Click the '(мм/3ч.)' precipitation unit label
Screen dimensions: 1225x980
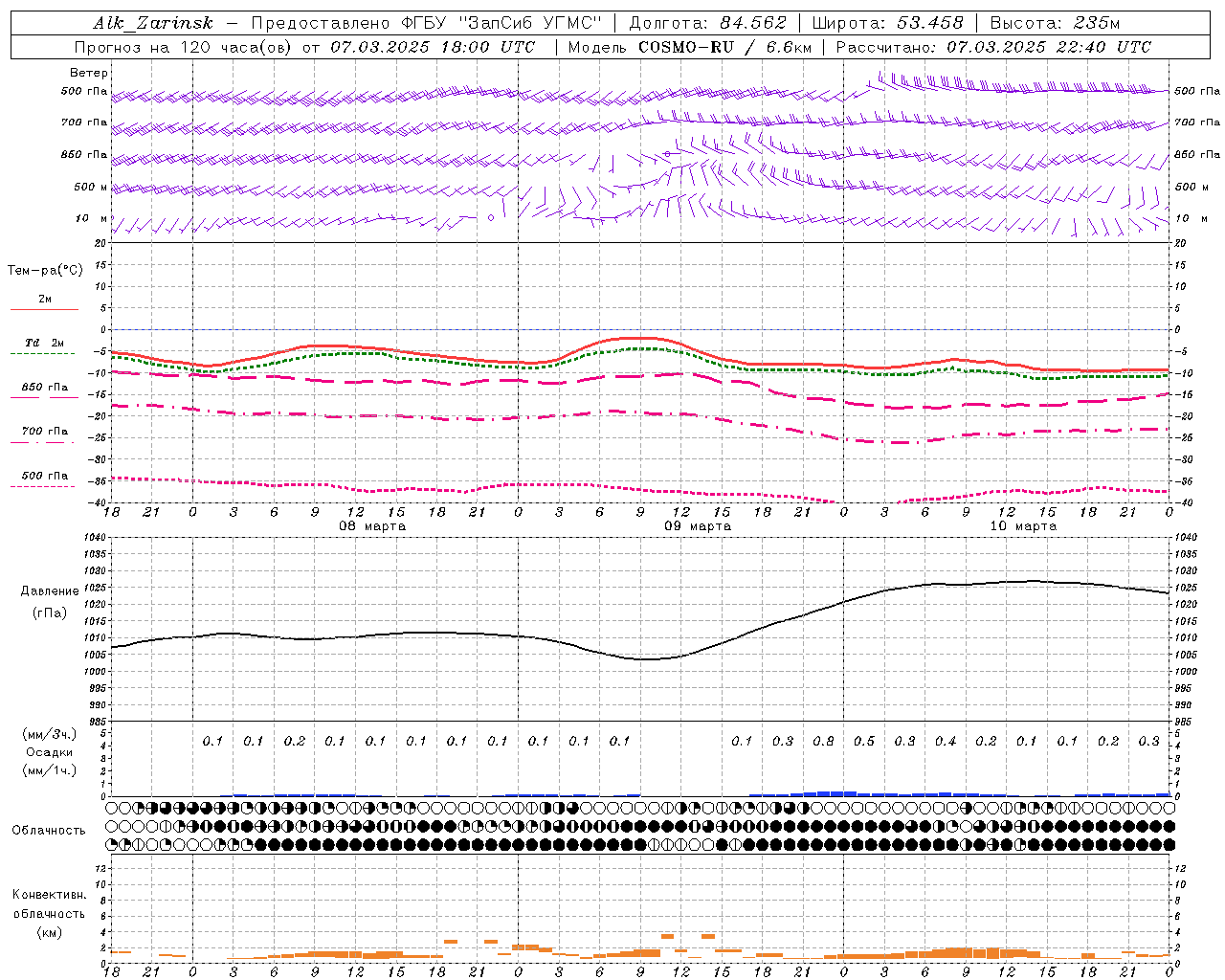[50, 734]
